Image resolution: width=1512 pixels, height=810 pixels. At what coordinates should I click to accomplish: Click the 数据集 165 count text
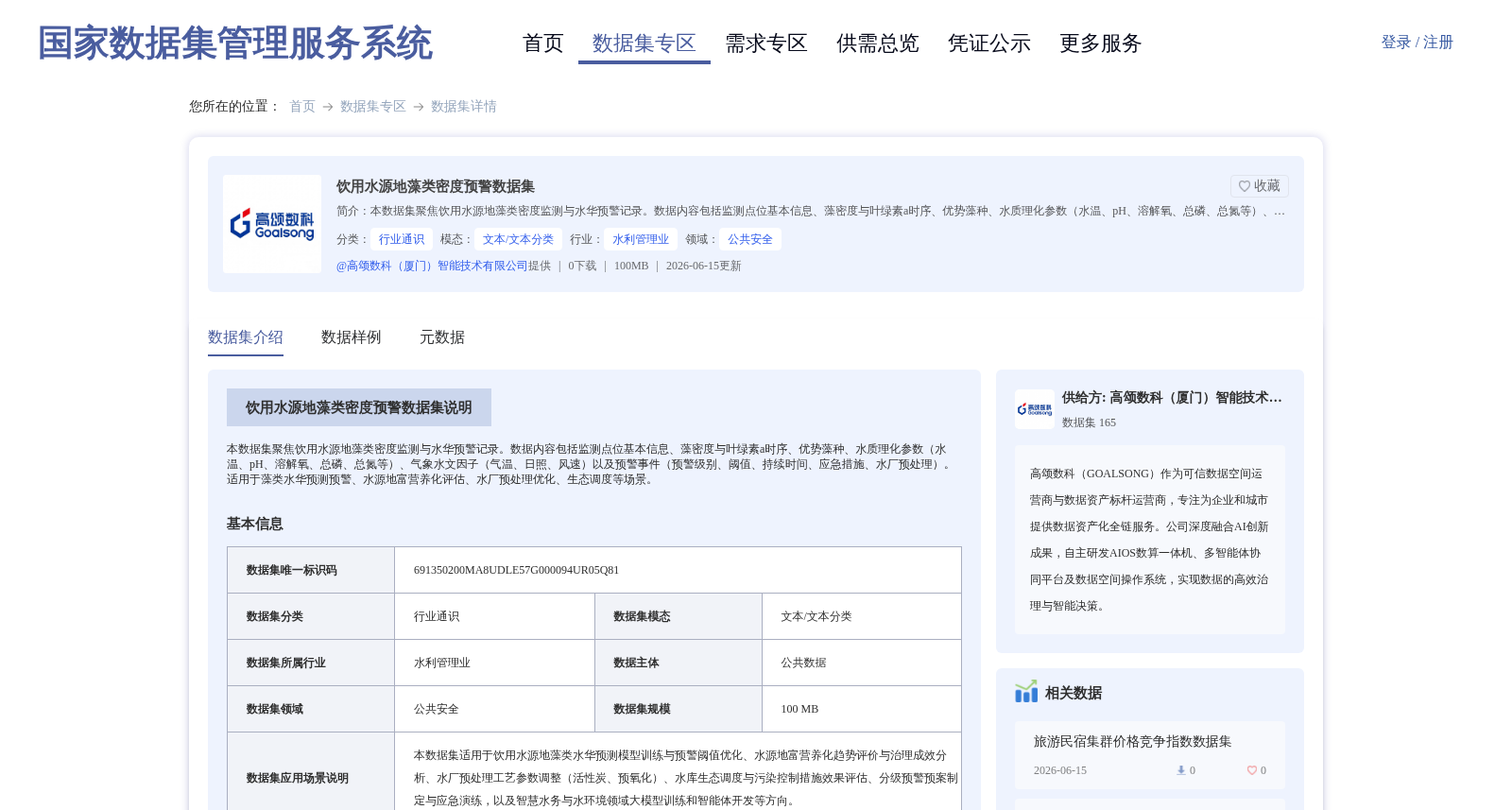pyautogui.click(x=1089, y=422)
